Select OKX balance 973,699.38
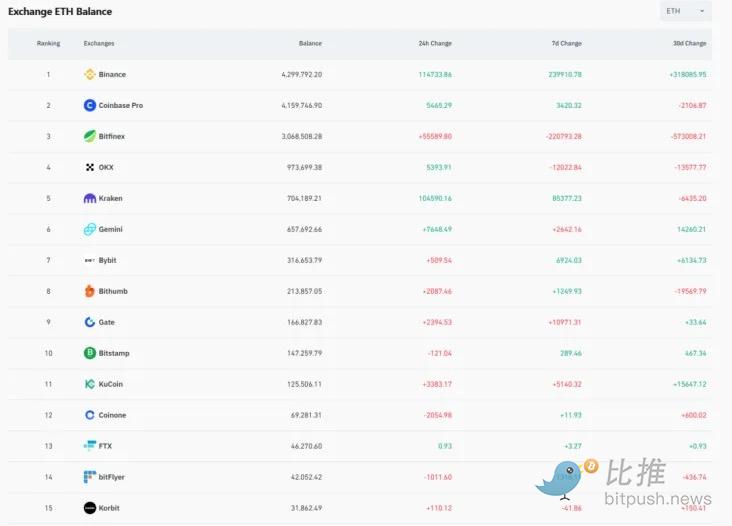This screenshot has width=732, height=526. tap(304, 168)
